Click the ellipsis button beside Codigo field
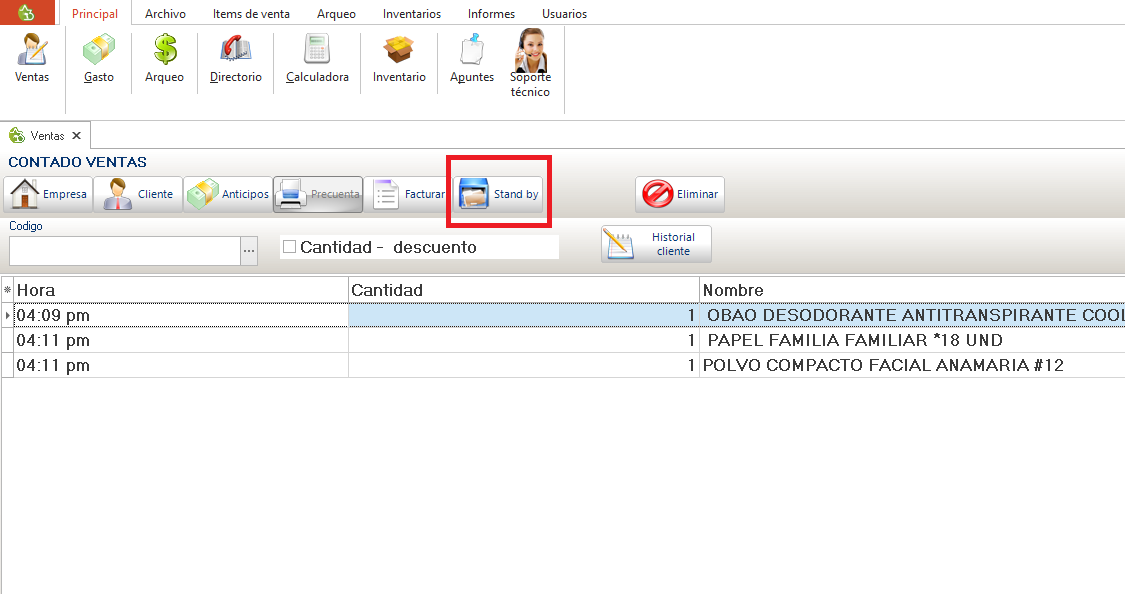 [249, 251]
